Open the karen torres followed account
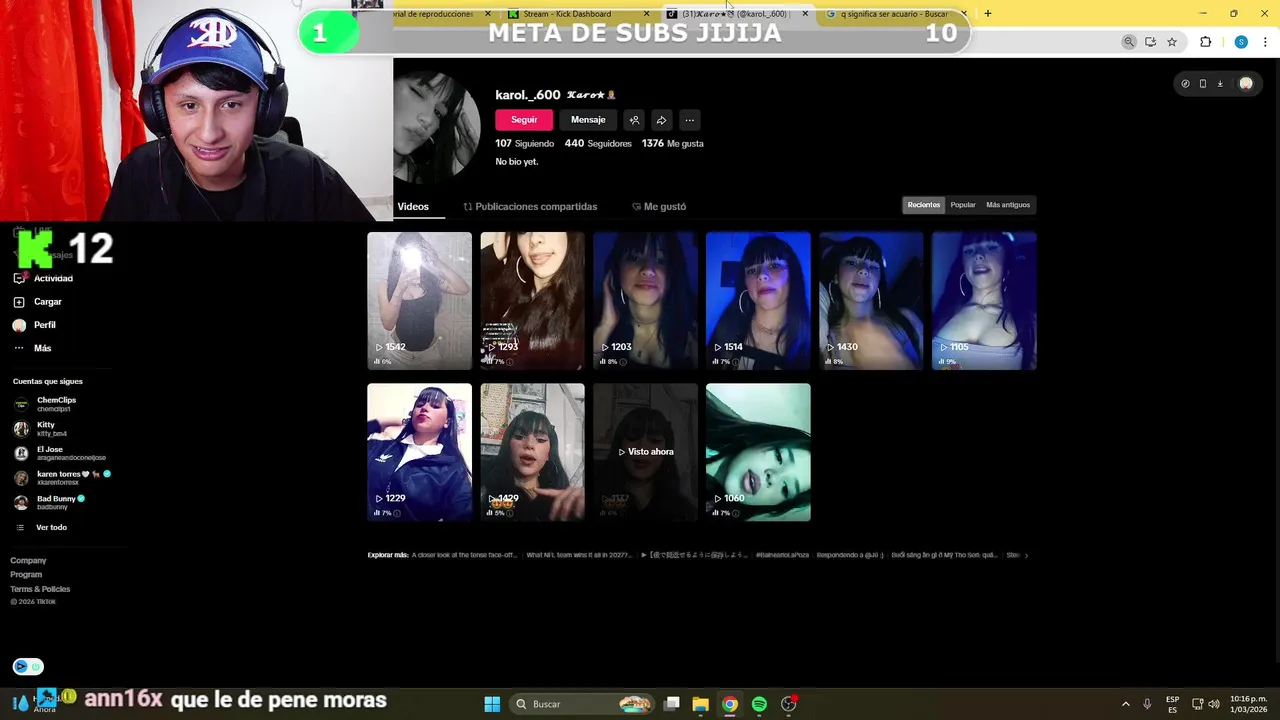This screenshot has width=1280, height=720. point(62,478)
